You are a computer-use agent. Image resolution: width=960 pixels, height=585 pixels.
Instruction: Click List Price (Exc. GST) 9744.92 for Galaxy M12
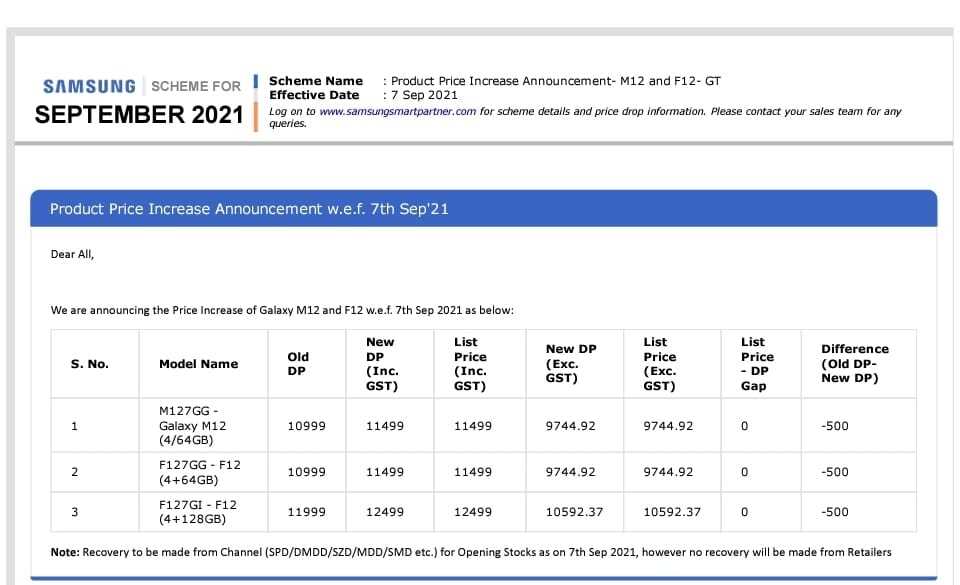pyautogui.click(x=668, y=426)
